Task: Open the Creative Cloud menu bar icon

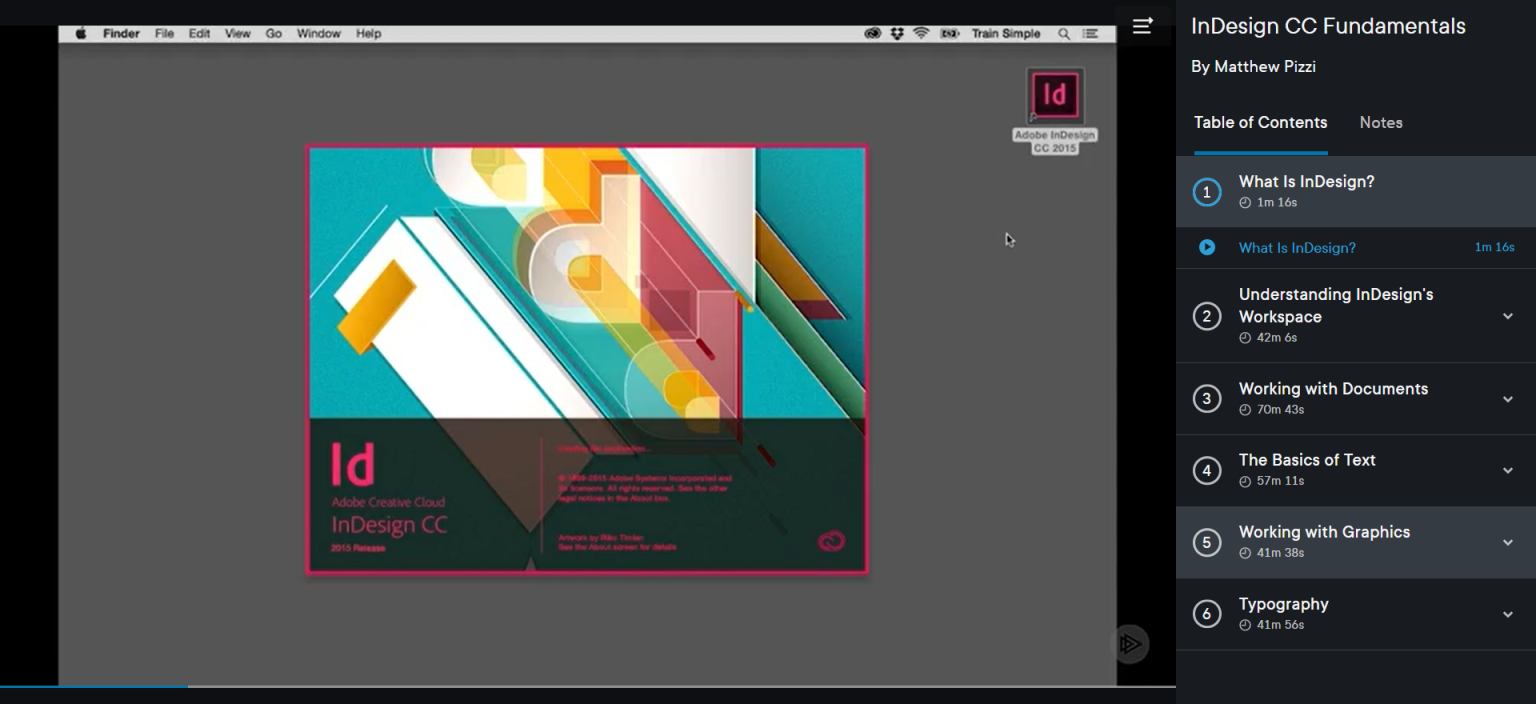Action: tap(872, 33)
